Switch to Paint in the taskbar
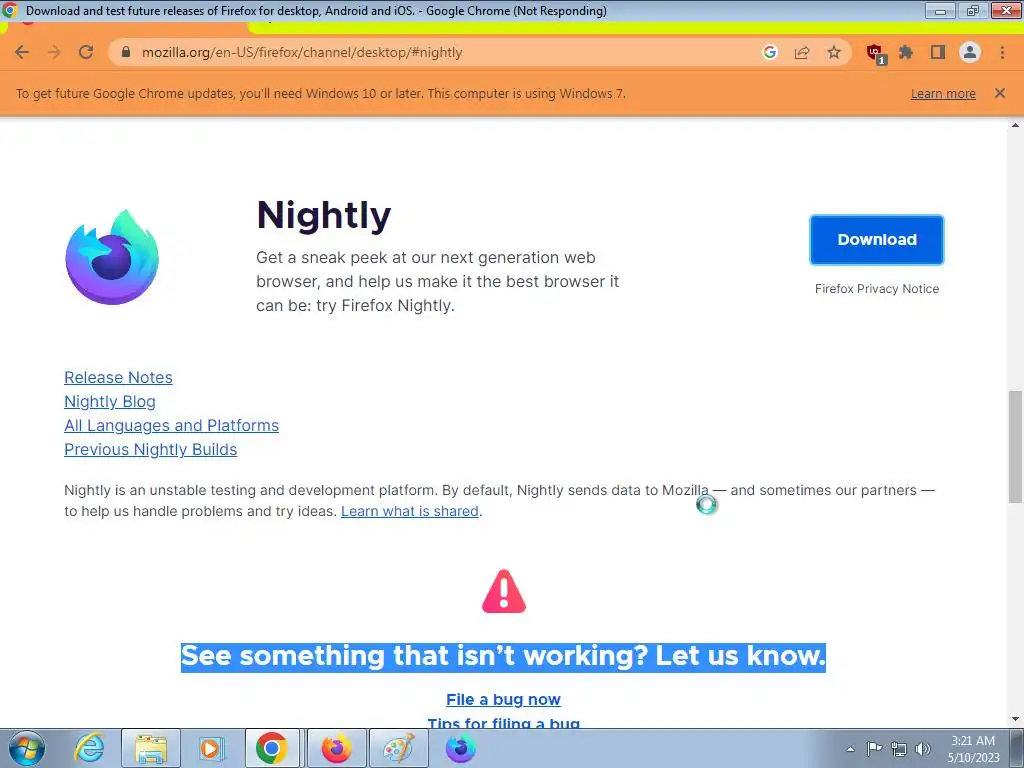 pyautogui.click(x=398, y=748)
